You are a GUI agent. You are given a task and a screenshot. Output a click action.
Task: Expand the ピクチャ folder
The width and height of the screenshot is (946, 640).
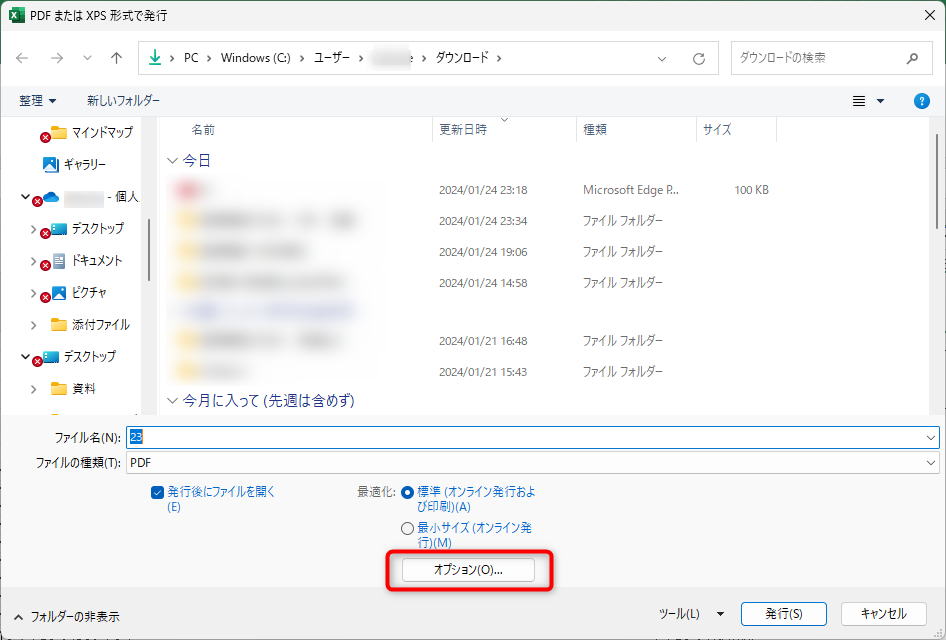click(33, 293)
